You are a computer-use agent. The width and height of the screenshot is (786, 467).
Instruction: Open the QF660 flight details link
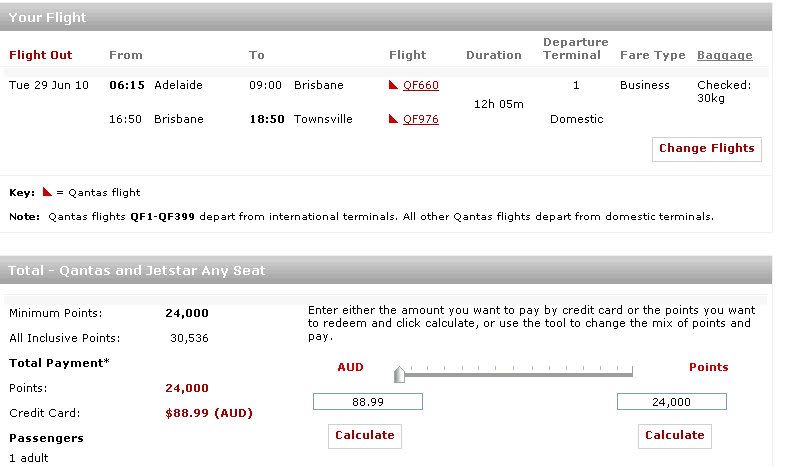[x=421, y=85]
